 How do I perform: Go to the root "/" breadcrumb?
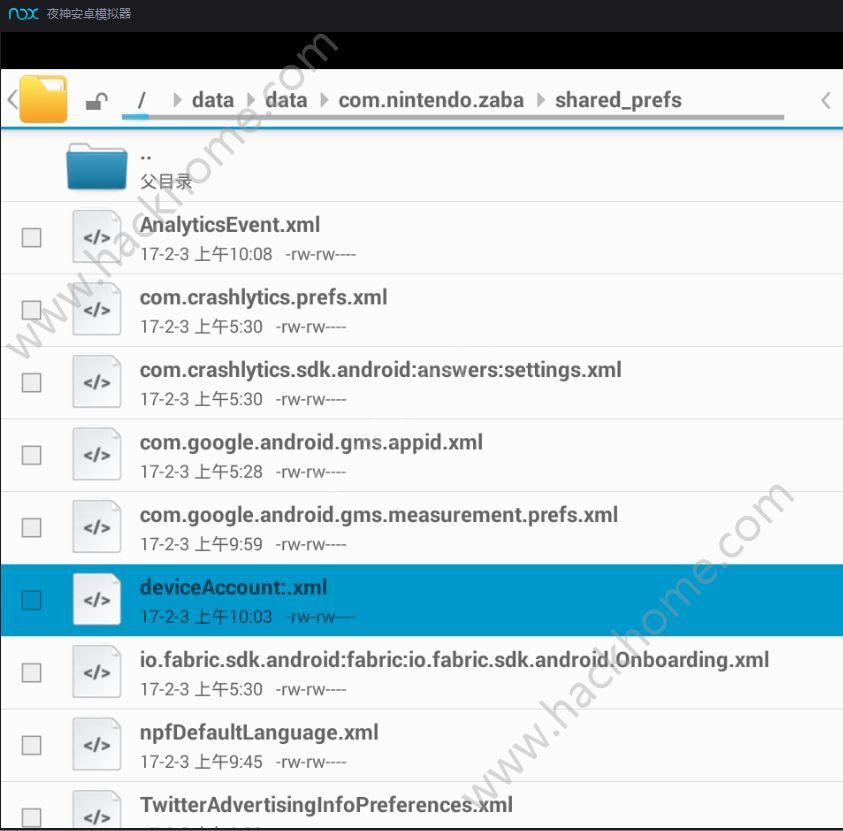tap(142, 100)
